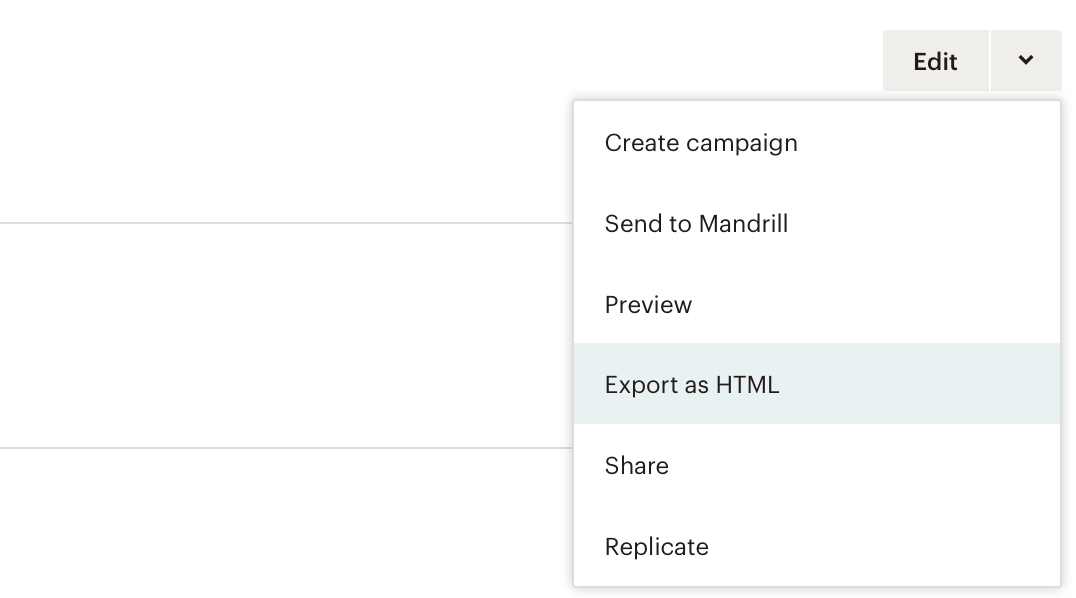This screenshot has width=1076, height=598.
Task: Click Export as HTML
Action: (x=691, y=385)
